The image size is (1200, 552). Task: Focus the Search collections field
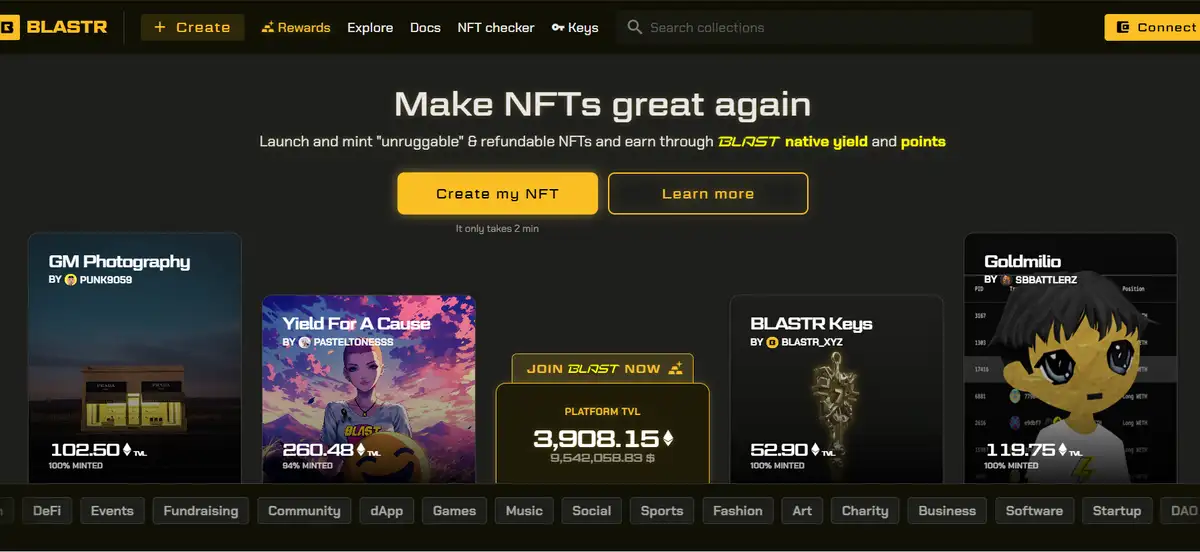(824, 28)
